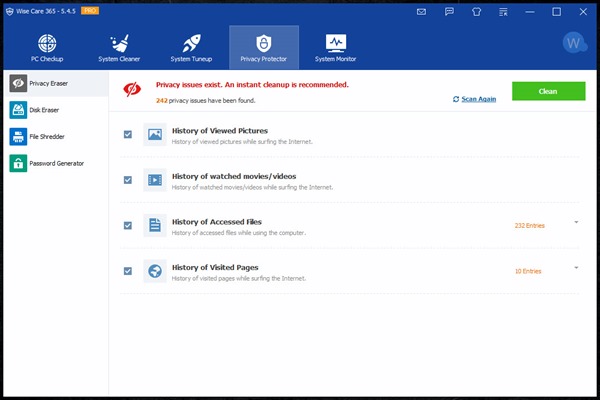
Task: Open Password Generator in the sidebar
Action: 55,163
